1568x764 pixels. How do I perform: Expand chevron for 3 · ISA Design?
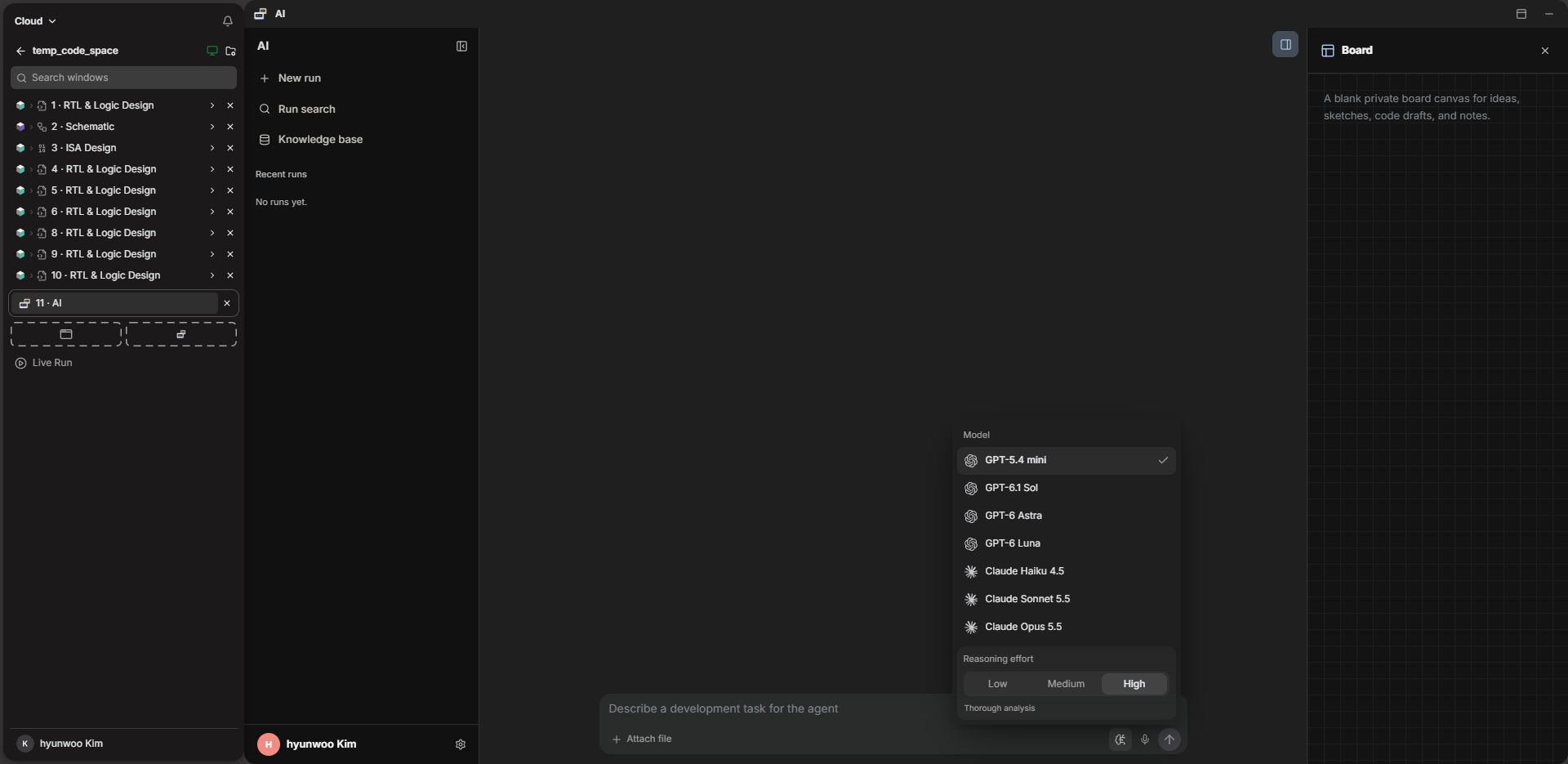pos(212,148)
